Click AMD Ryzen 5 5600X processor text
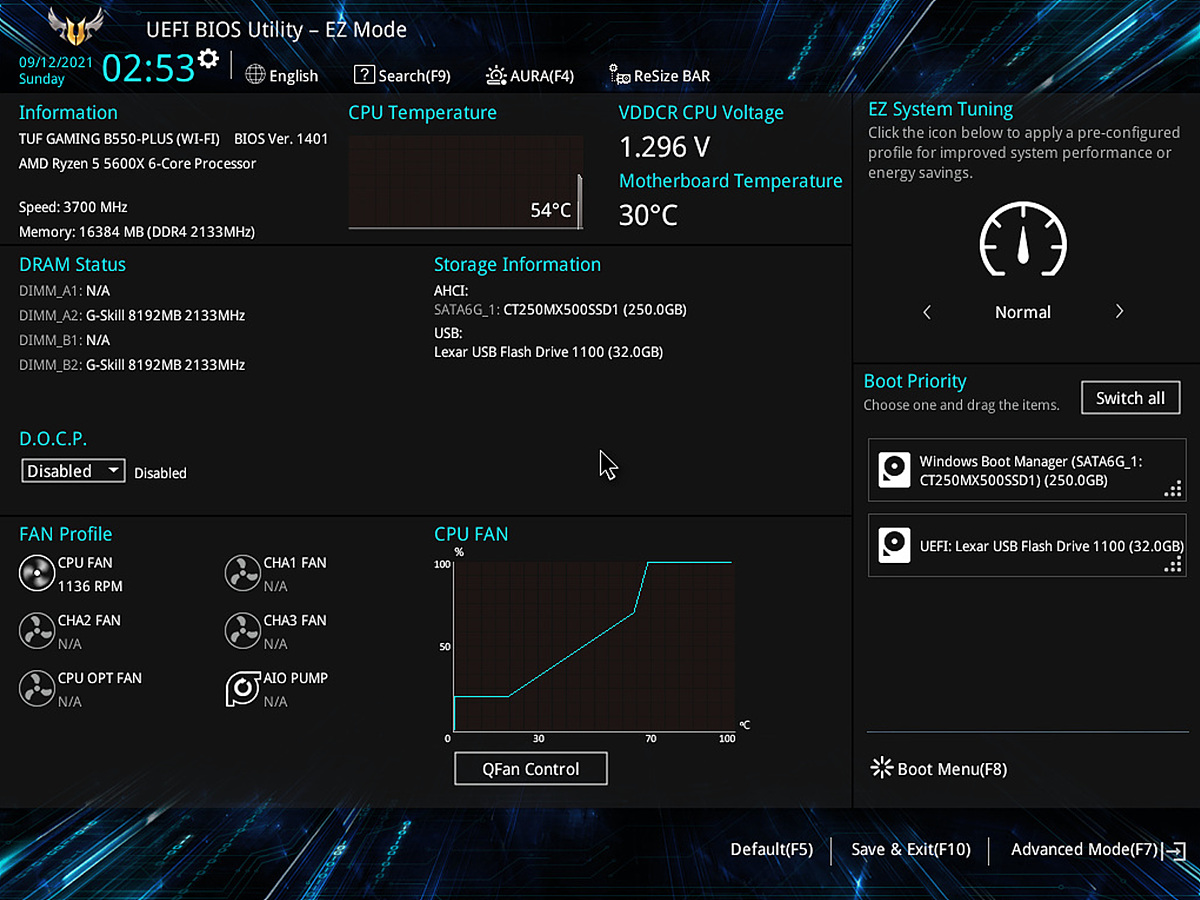 (x=138, y=163)
